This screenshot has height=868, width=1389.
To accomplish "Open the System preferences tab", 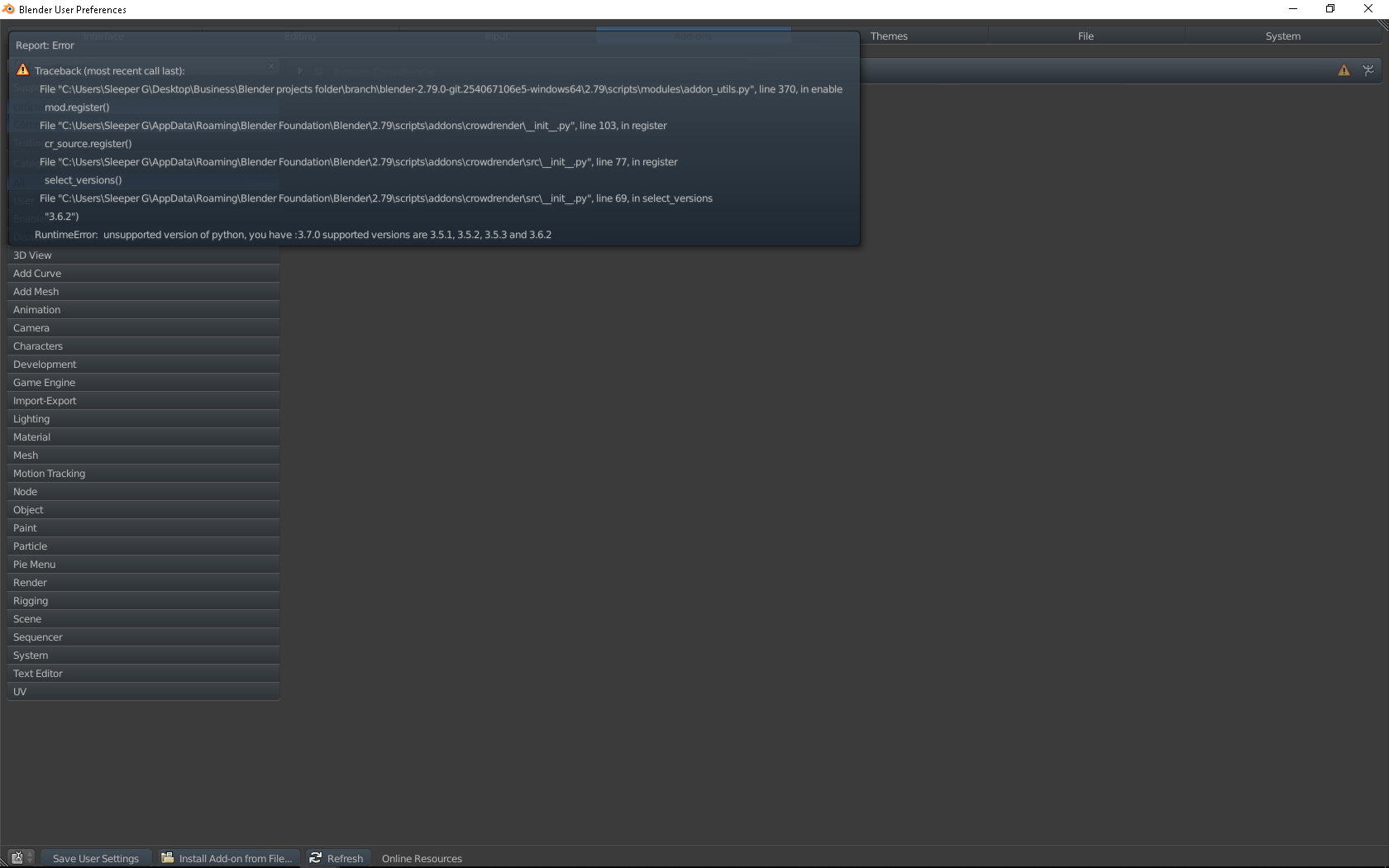I will (x=1283, y=36).
